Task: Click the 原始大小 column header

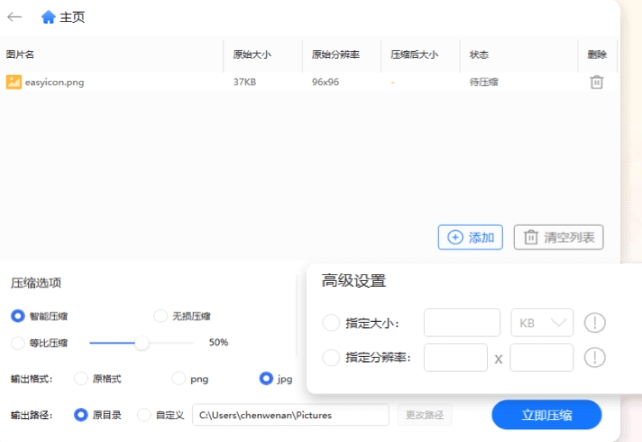Action: click(x=252, y=54)
